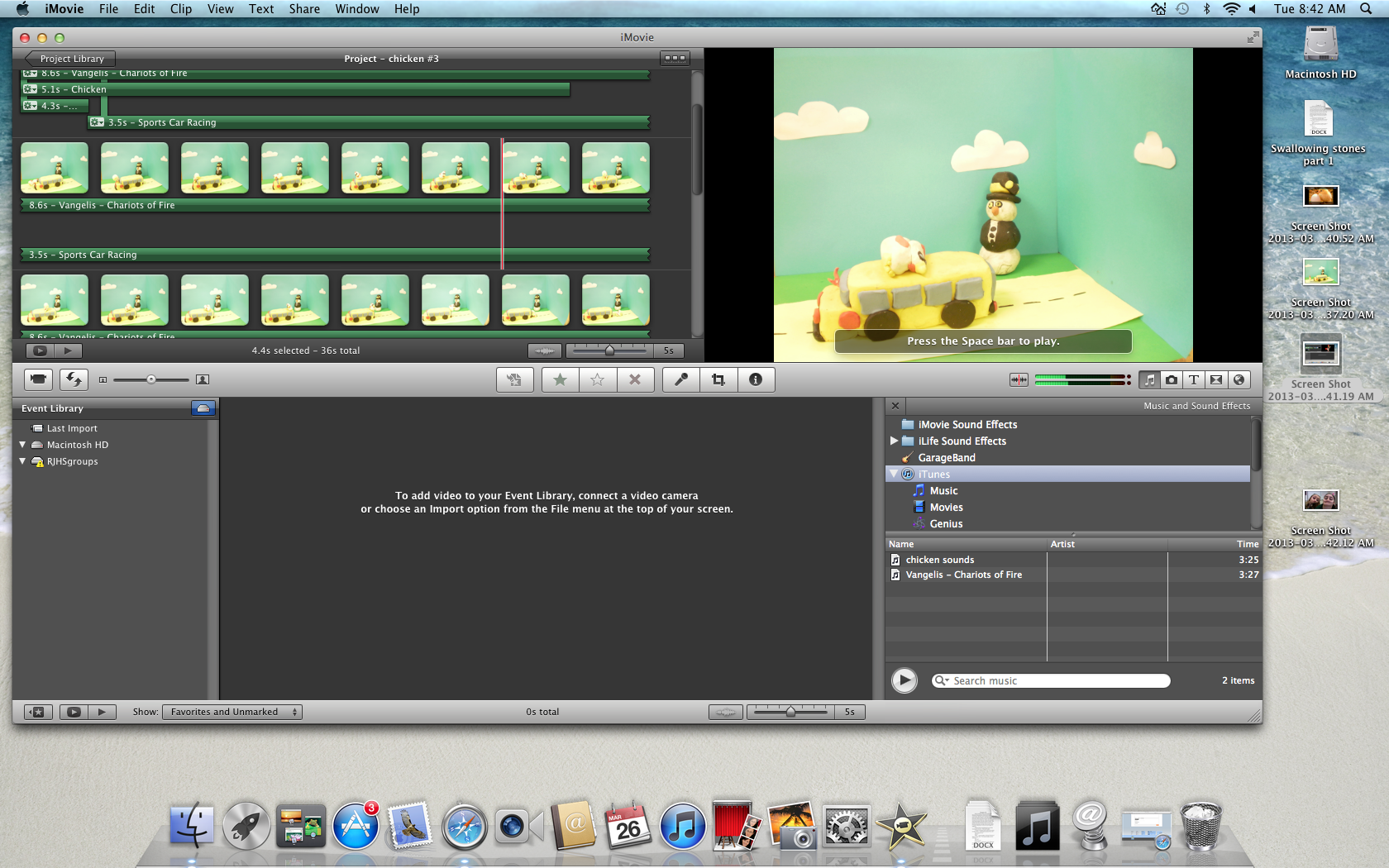This screenshot has height=868, width=1389.
Task: Open iTunes from the Dock
Action: click(x=682, y=827)
